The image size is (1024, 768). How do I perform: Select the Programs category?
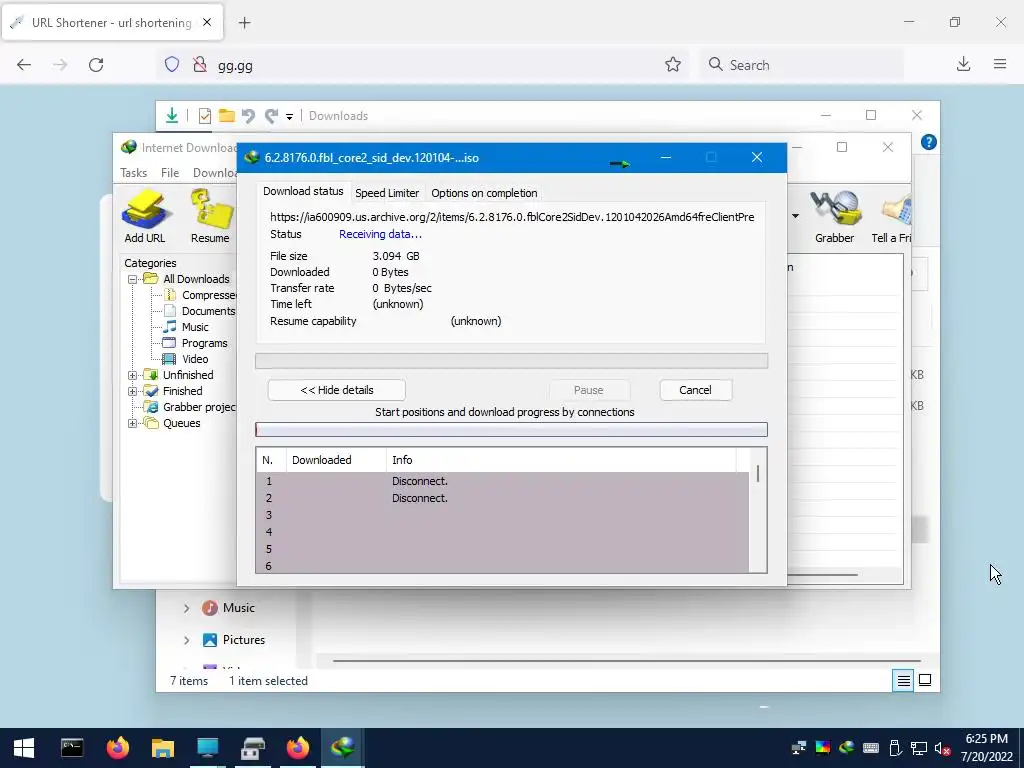[195, 344]
